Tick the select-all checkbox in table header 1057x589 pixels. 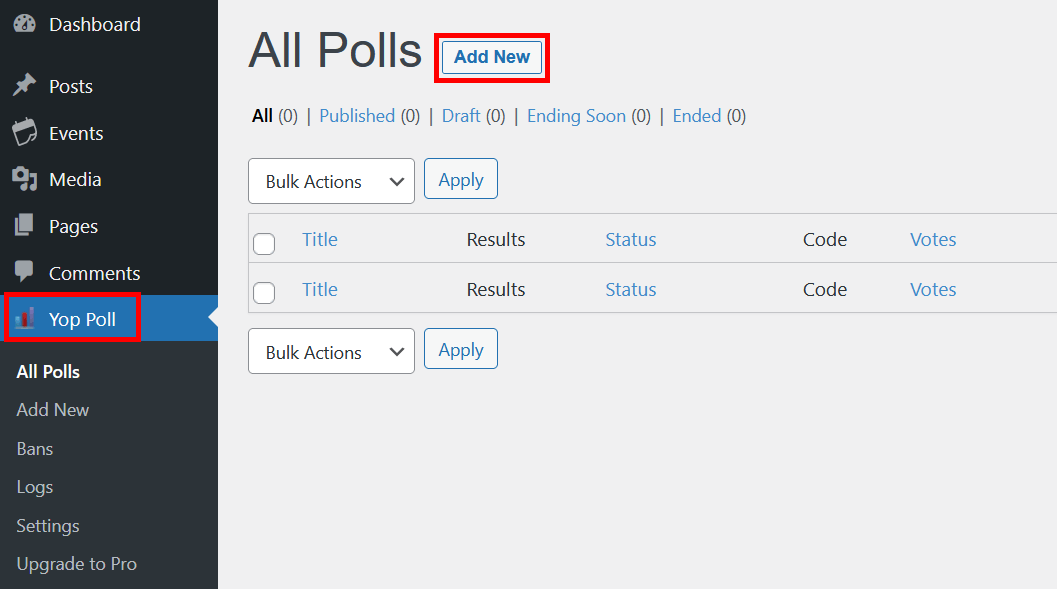[x=264, y=243]
